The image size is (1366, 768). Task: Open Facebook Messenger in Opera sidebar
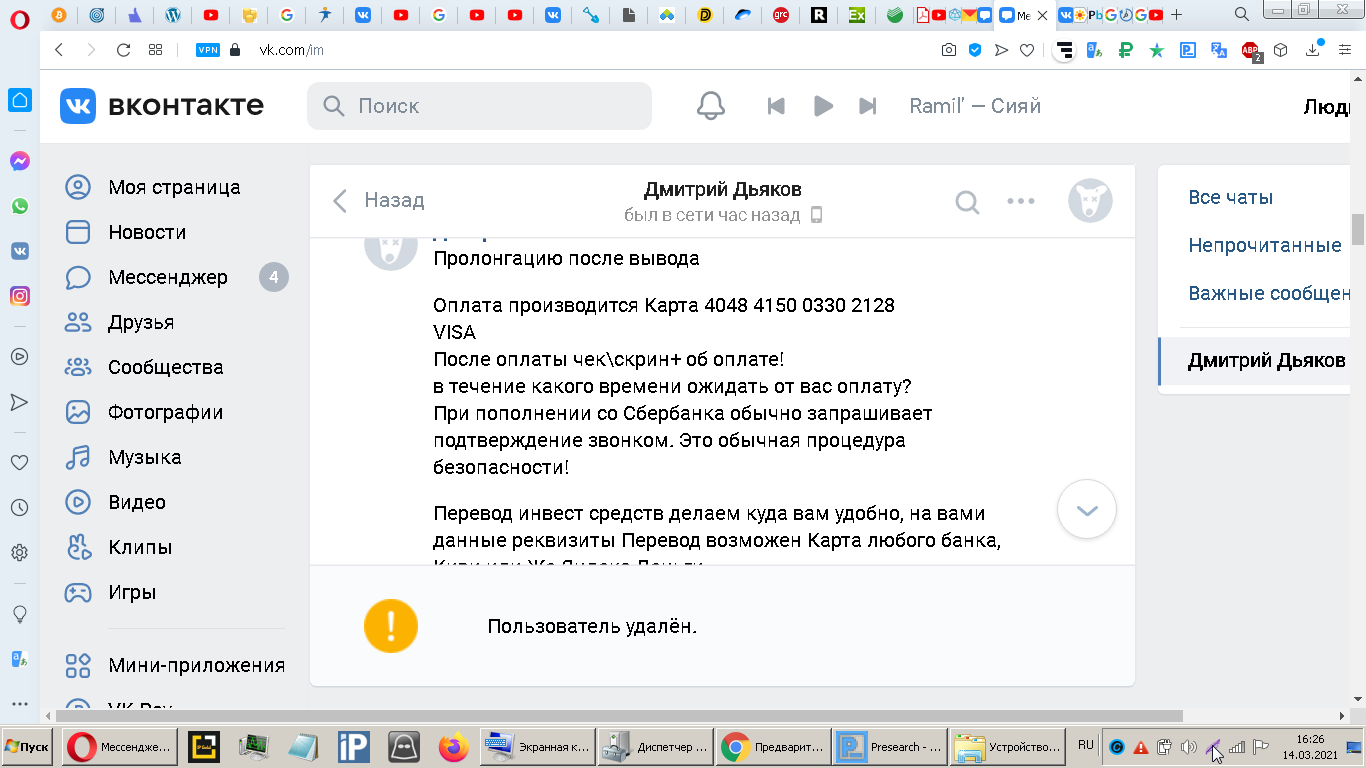19,161
